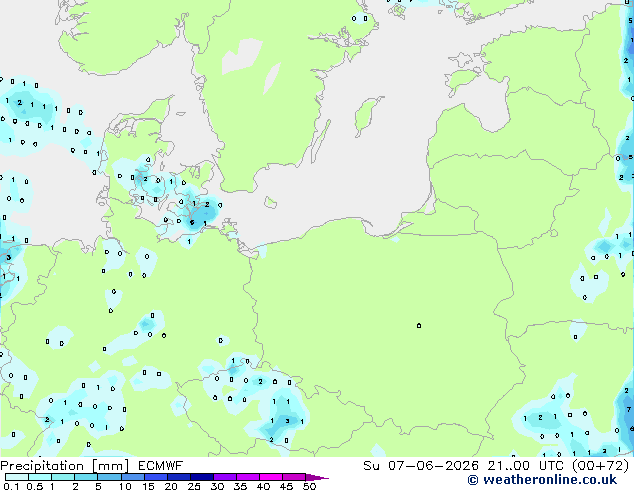Click the 2–5 mm legend color box
This screenshot has height=490, width=634.
(86, 477)
